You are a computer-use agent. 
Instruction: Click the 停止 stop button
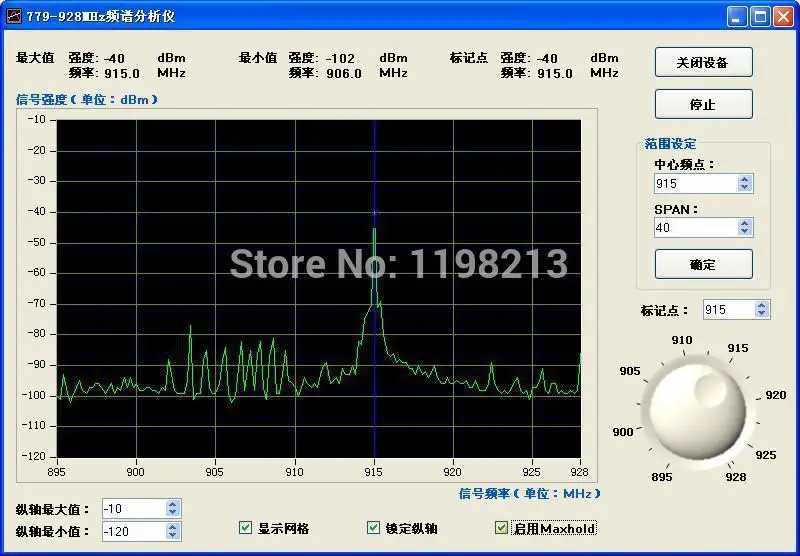[x=704, y=104]
